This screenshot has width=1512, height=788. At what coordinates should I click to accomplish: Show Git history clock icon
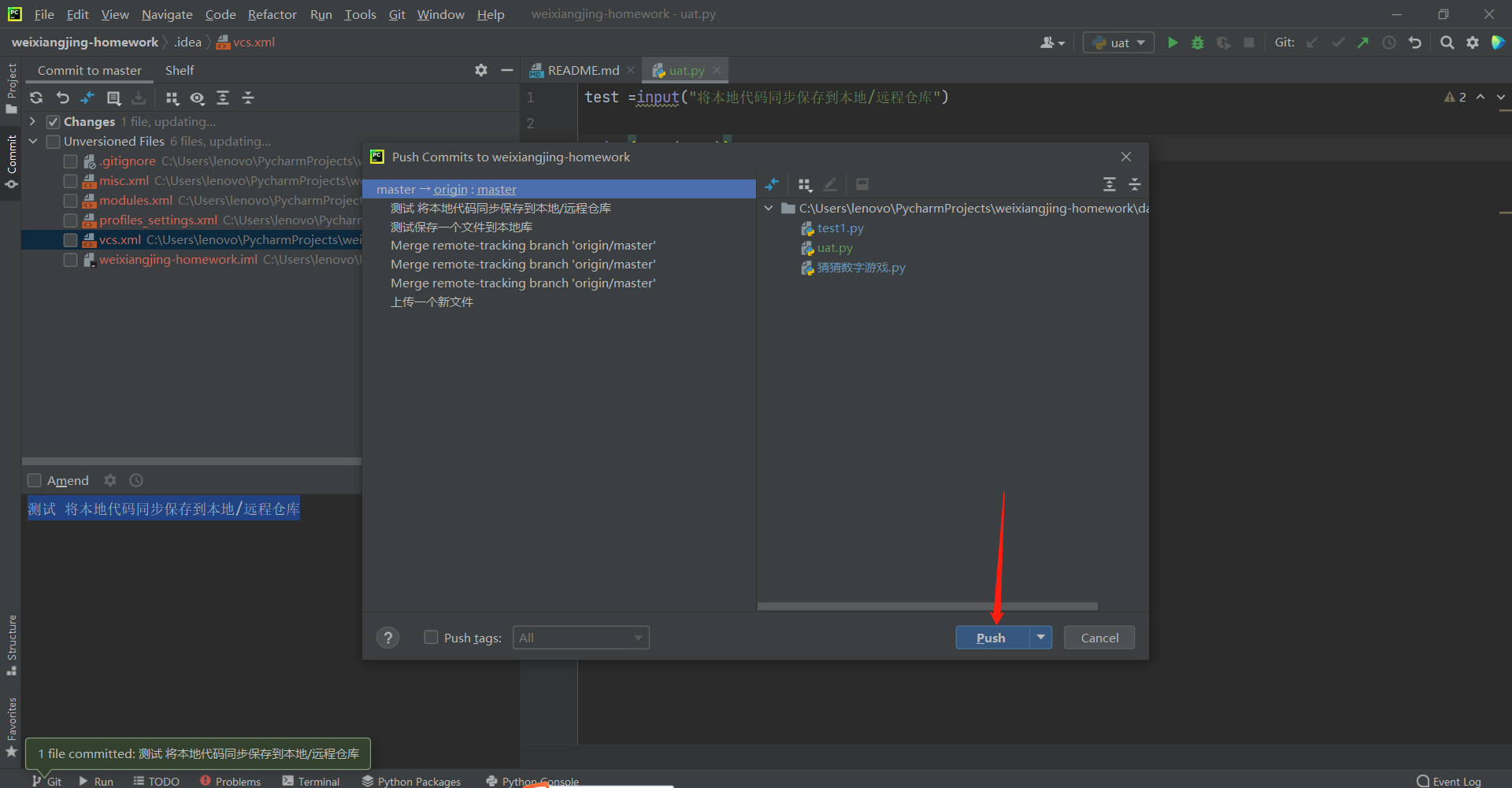click(1389, 43)
